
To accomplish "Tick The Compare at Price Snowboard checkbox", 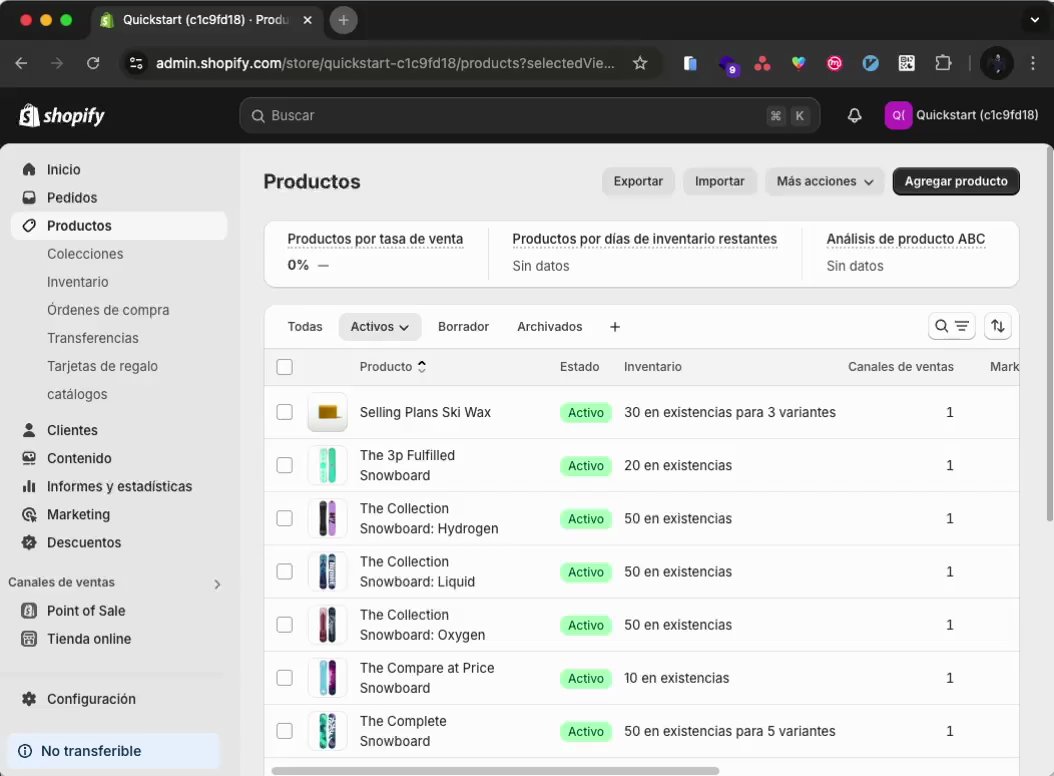I will 284,678.
